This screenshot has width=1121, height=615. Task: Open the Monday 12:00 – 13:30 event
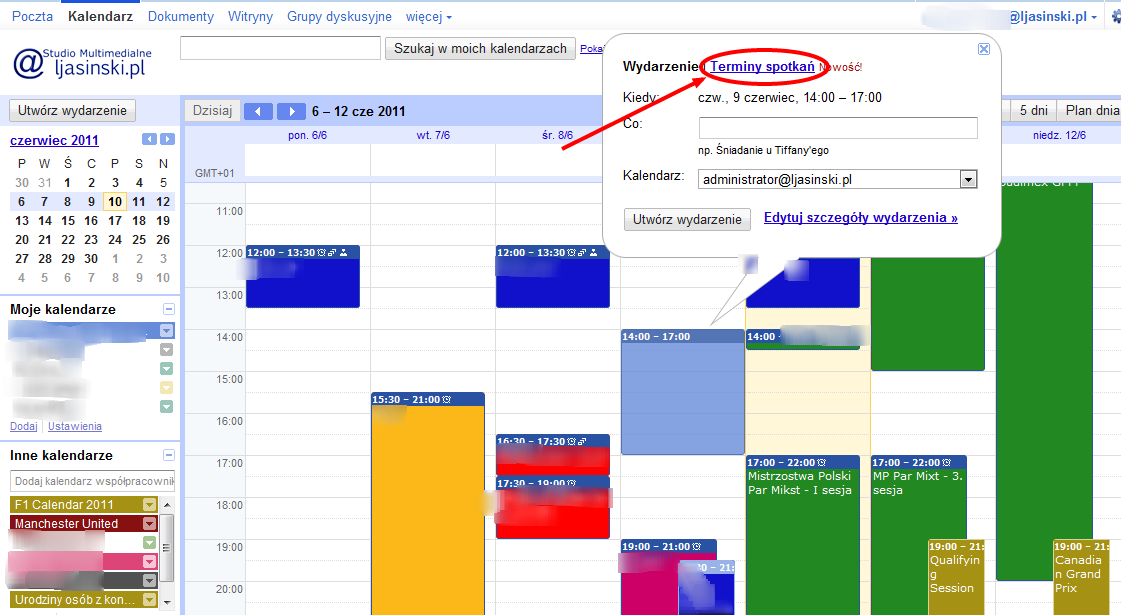(x=302, y=277)
